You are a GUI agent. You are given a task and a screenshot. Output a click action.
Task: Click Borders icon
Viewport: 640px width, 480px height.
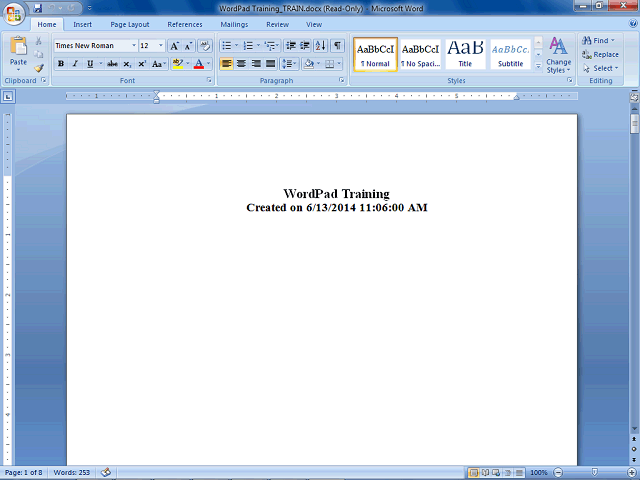click(x=329, y=64)
